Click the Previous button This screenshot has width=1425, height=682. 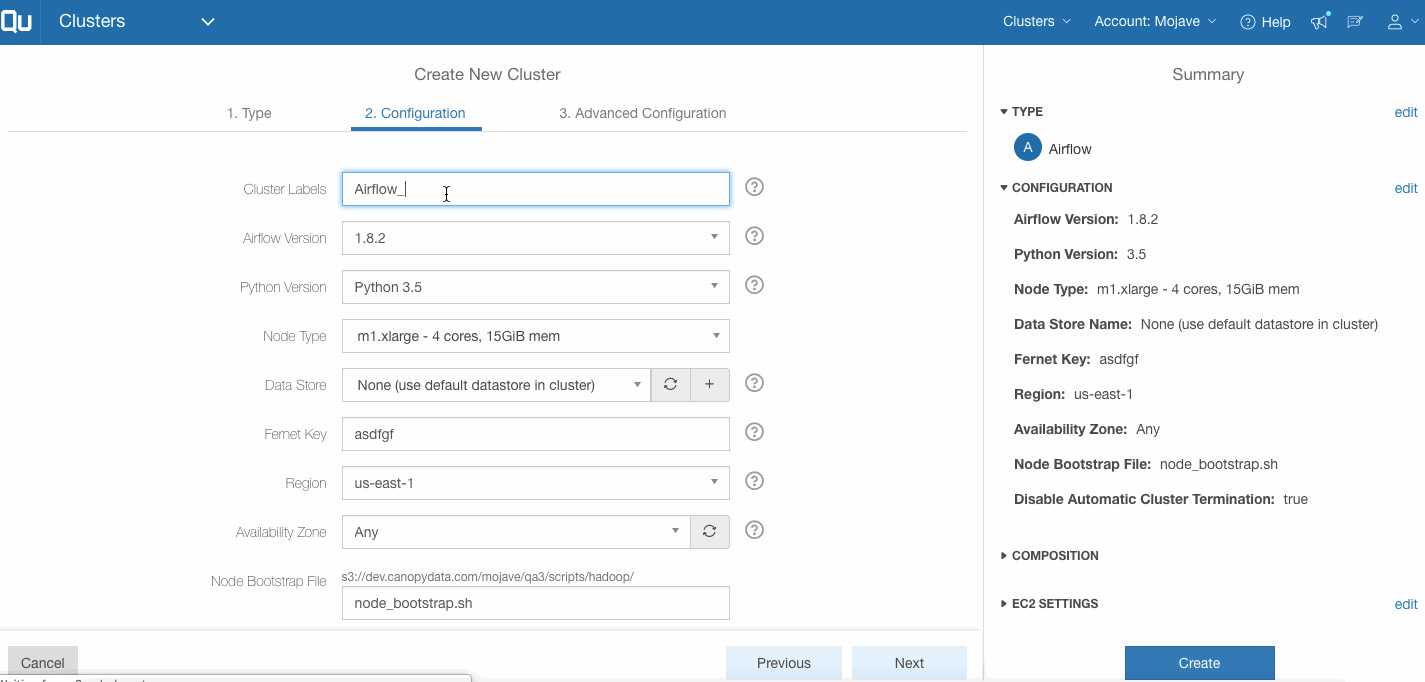(784, 662)
